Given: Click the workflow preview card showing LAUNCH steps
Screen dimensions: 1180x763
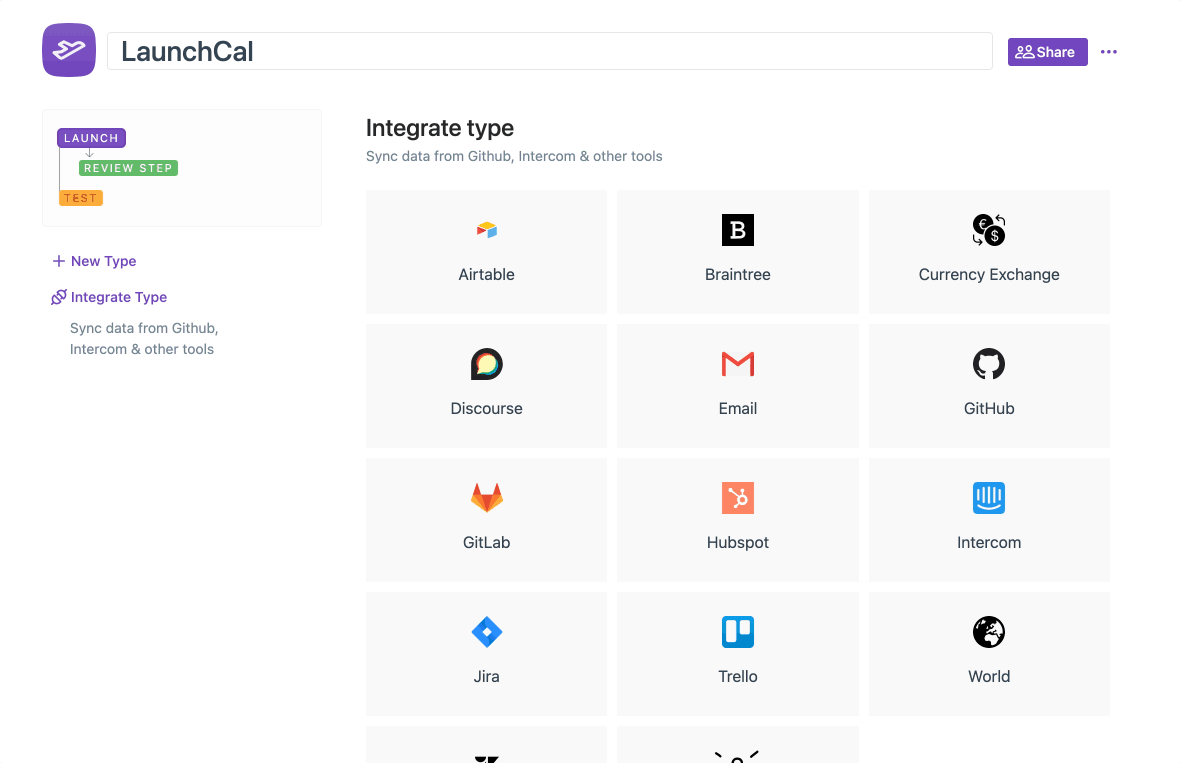Looking at the screenshot, I should (181, 167).
